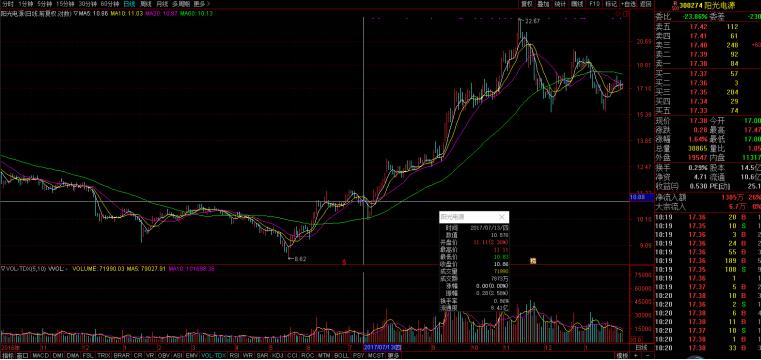Add stock via +自选 button
761x360 pixels.
click(628, 3)
